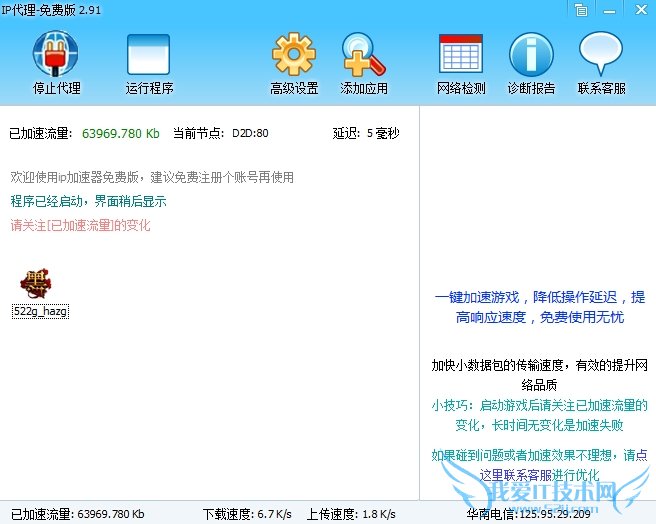
Task: Click the 延迟 5 毫秒 text
Action: pos(366,134)
